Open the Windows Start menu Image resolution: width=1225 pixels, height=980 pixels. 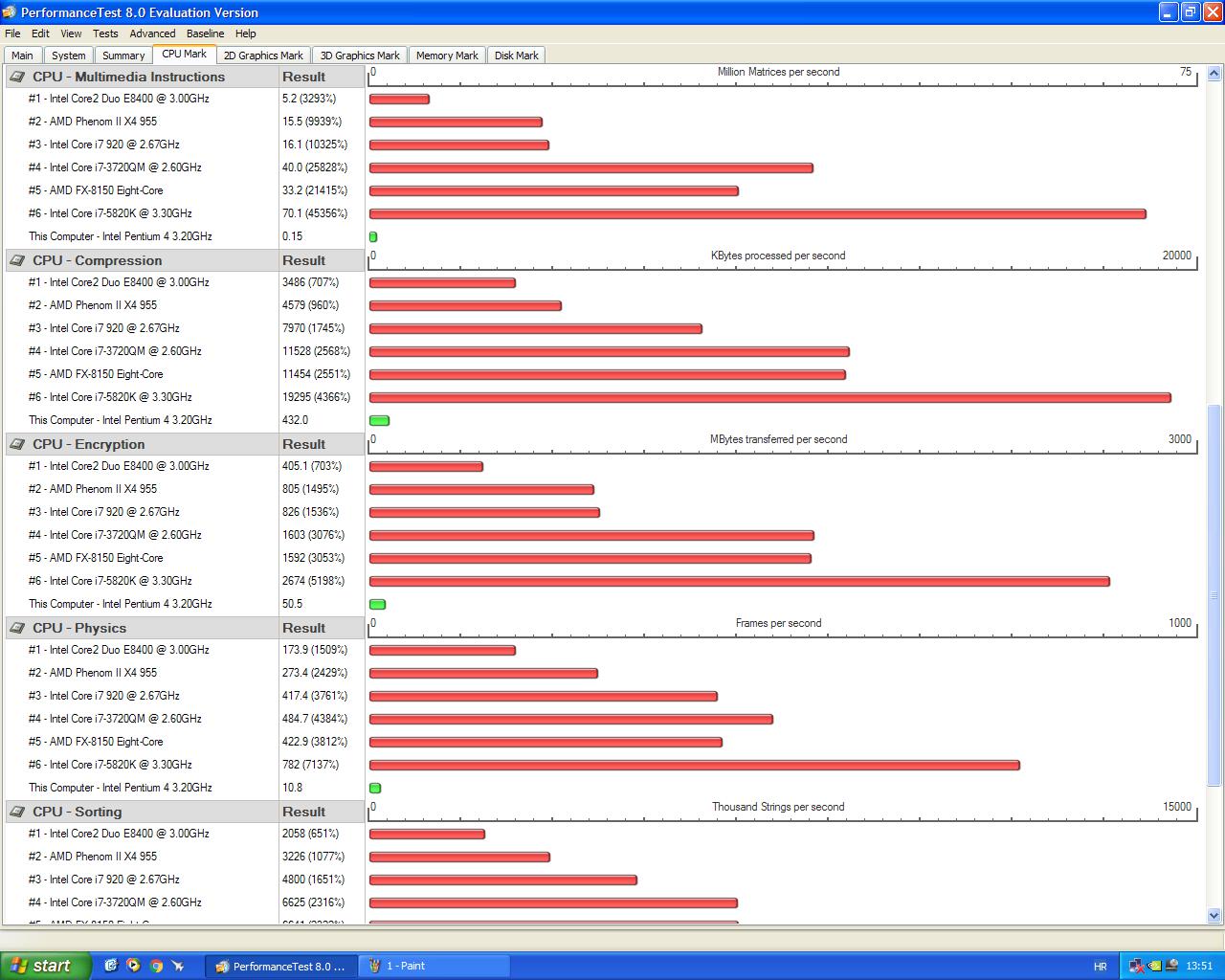46,966
